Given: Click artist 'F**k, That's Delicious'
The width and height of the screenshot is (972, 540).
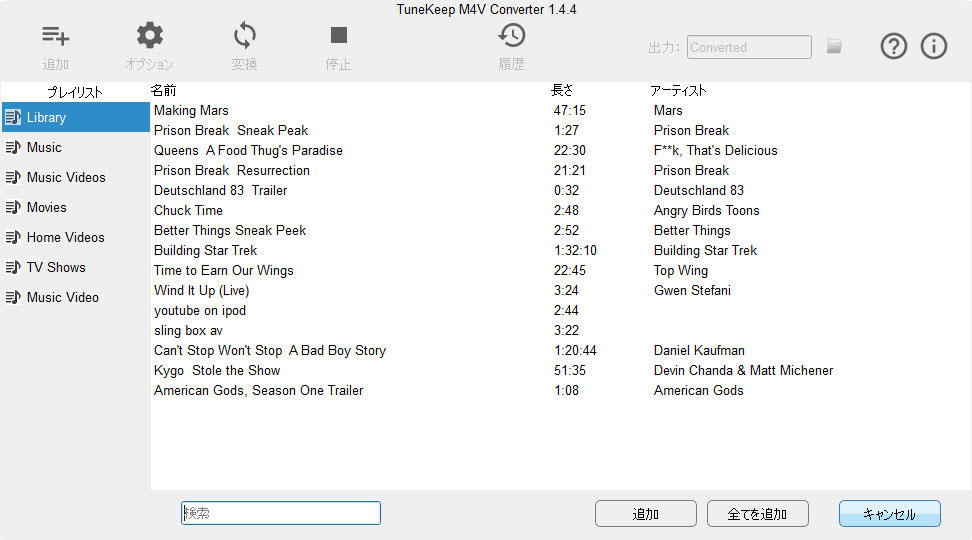Looking at the screenshot, I should [x=715, y=150].
